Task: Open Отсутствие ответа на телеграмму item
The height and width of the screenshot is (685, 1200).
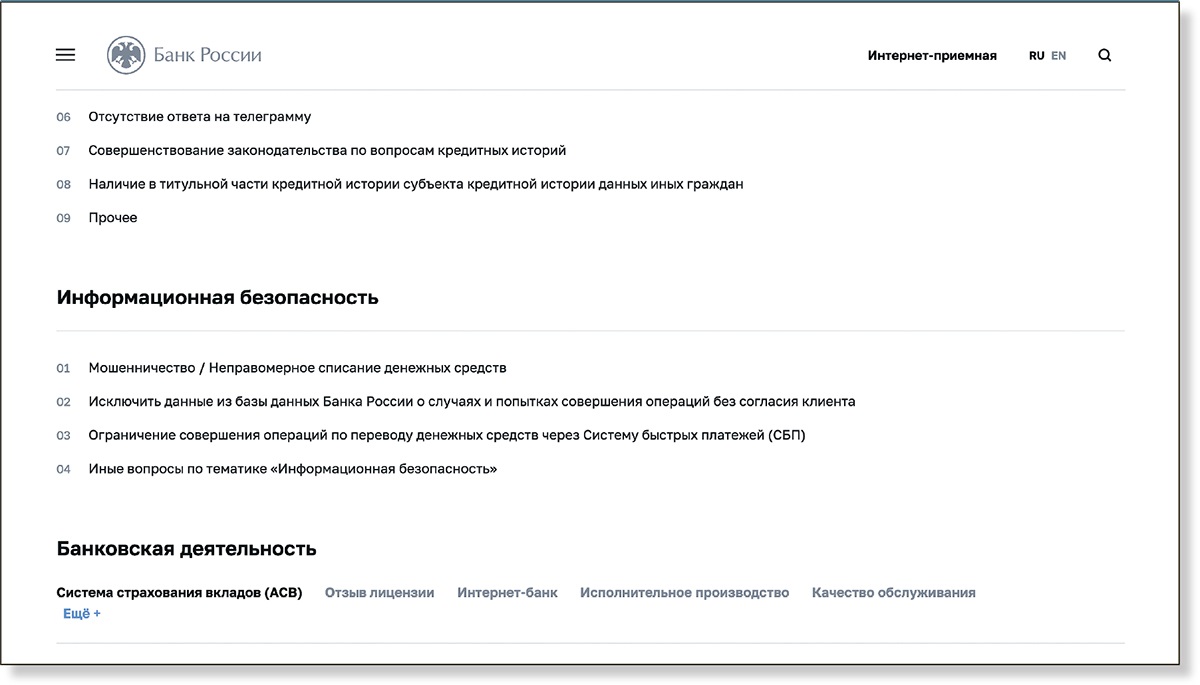Action: (199, 117)
